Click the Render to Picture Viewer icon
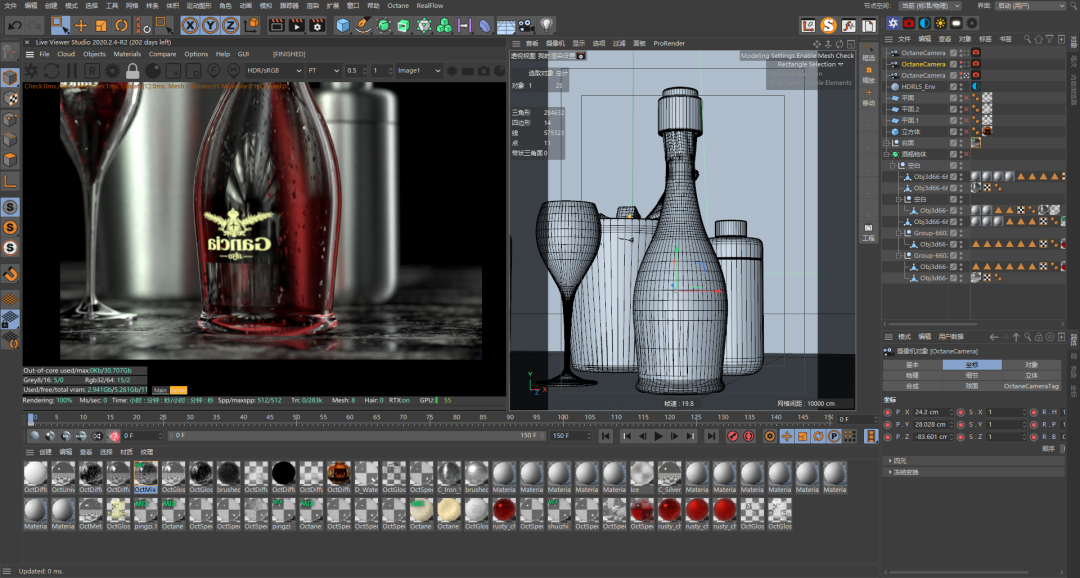Image resolution: width=1080 pixels, height=578 pixels. click(x=297, y=26)
